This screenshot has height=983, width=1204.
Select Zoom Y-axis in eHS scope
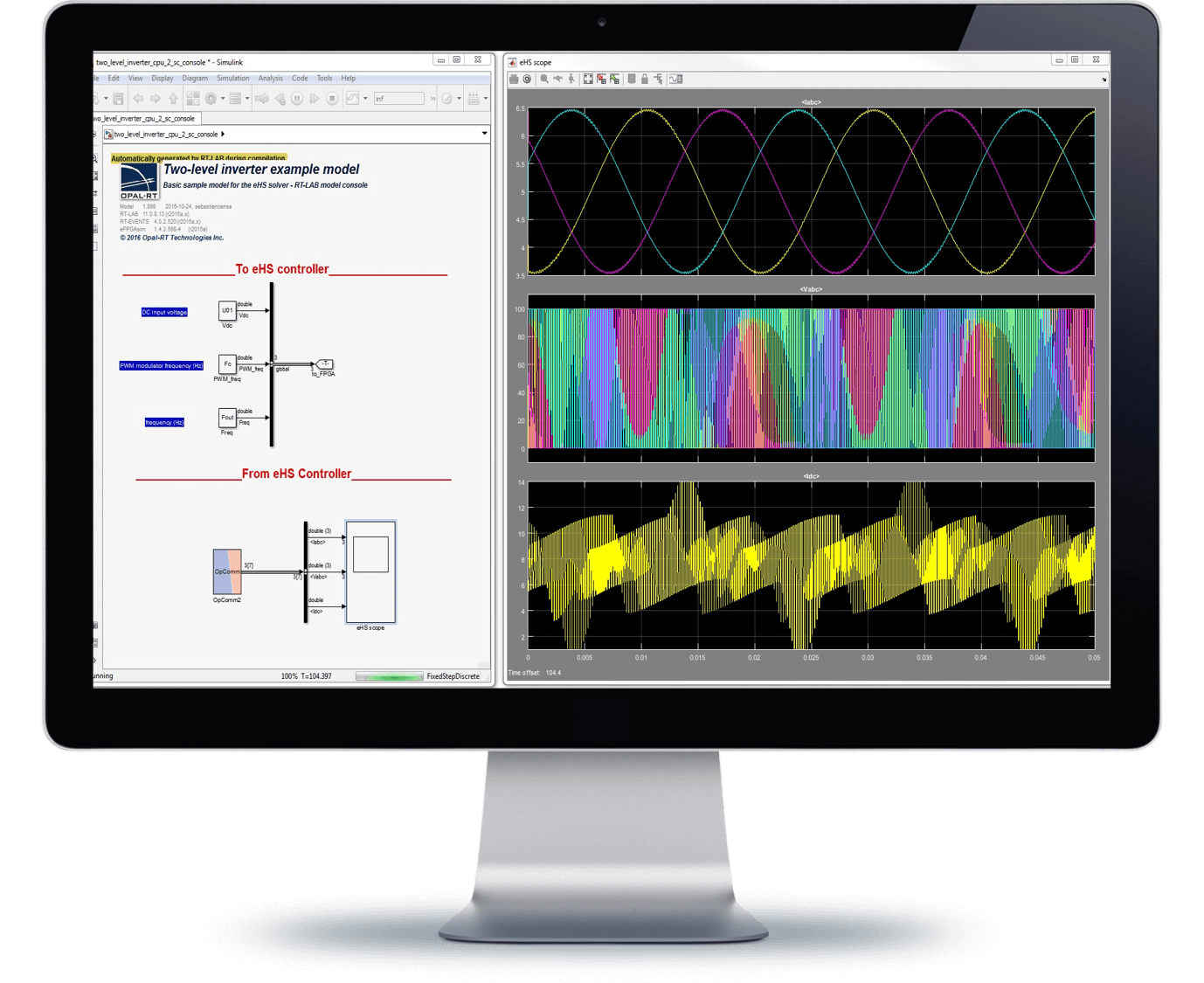coord(571,79)
